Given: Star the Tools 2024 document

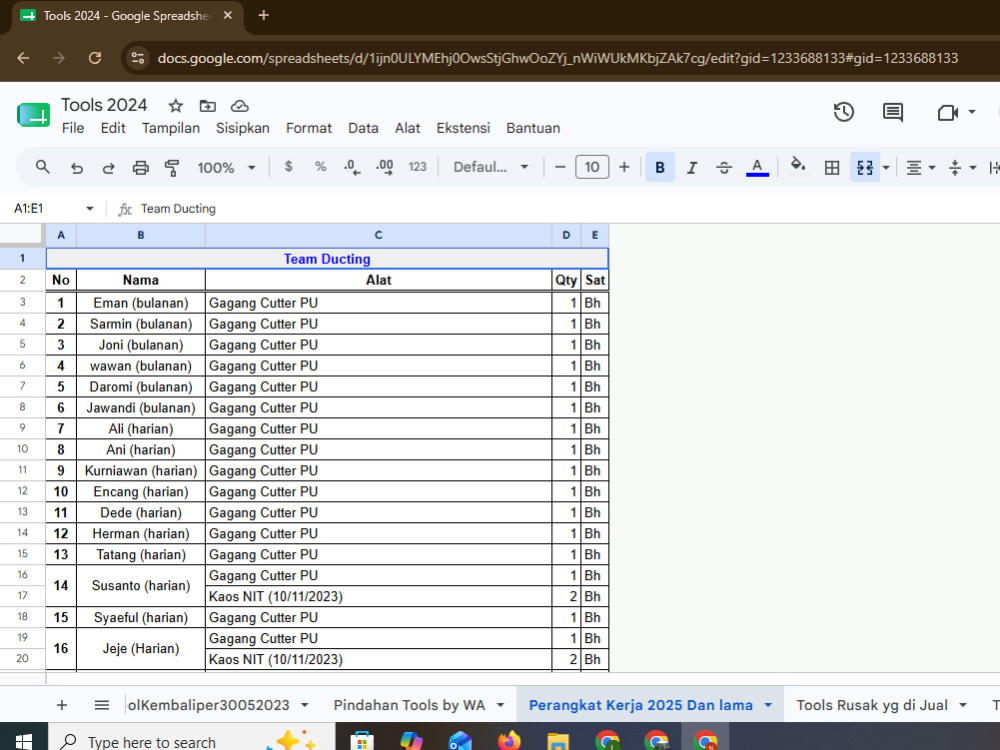Looking at the screenshot, I should (175, 106).
